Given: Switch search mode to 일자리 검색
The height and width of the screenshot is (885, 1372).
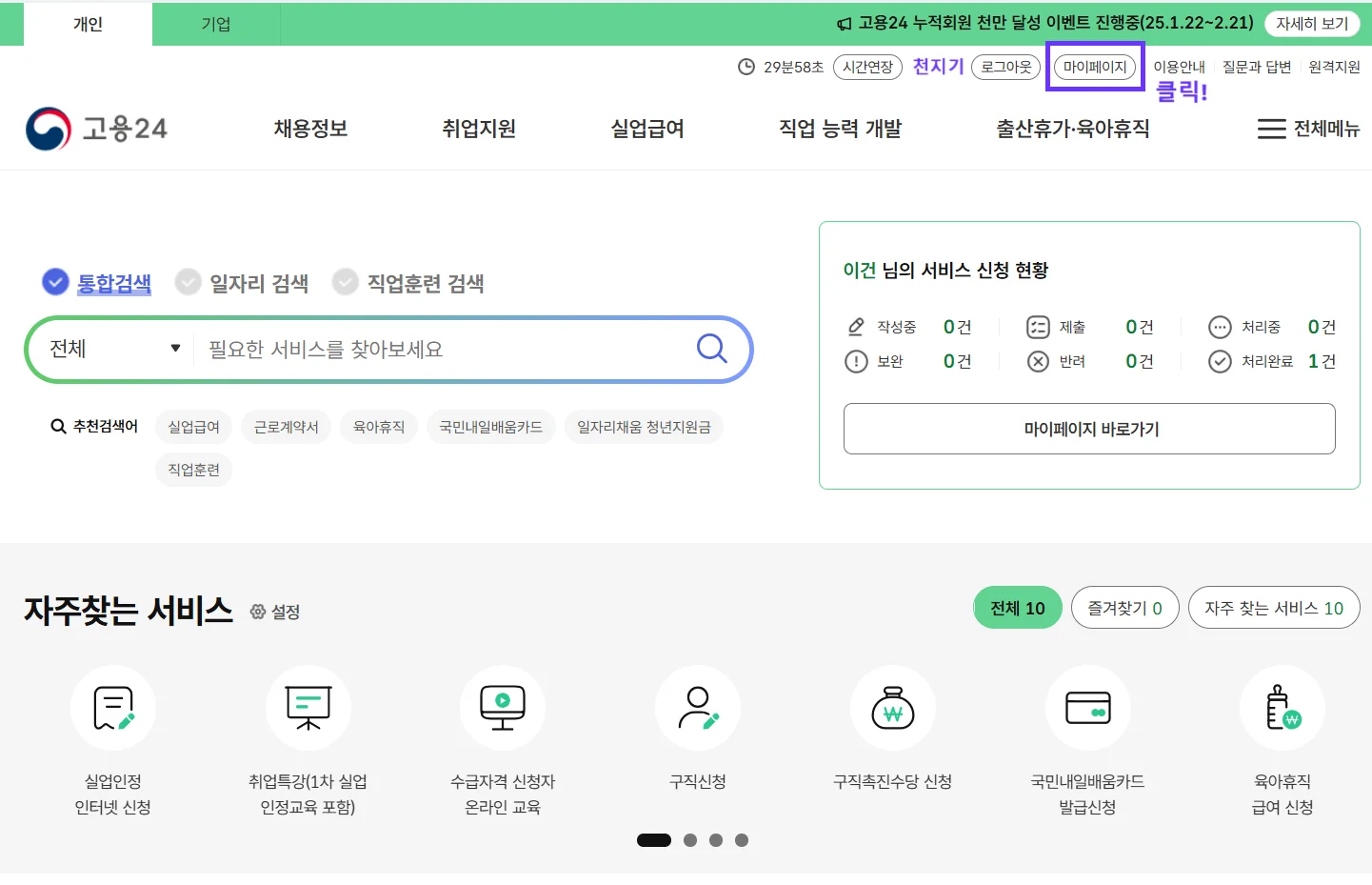Looking at the screenshot, I should (242, 282).
